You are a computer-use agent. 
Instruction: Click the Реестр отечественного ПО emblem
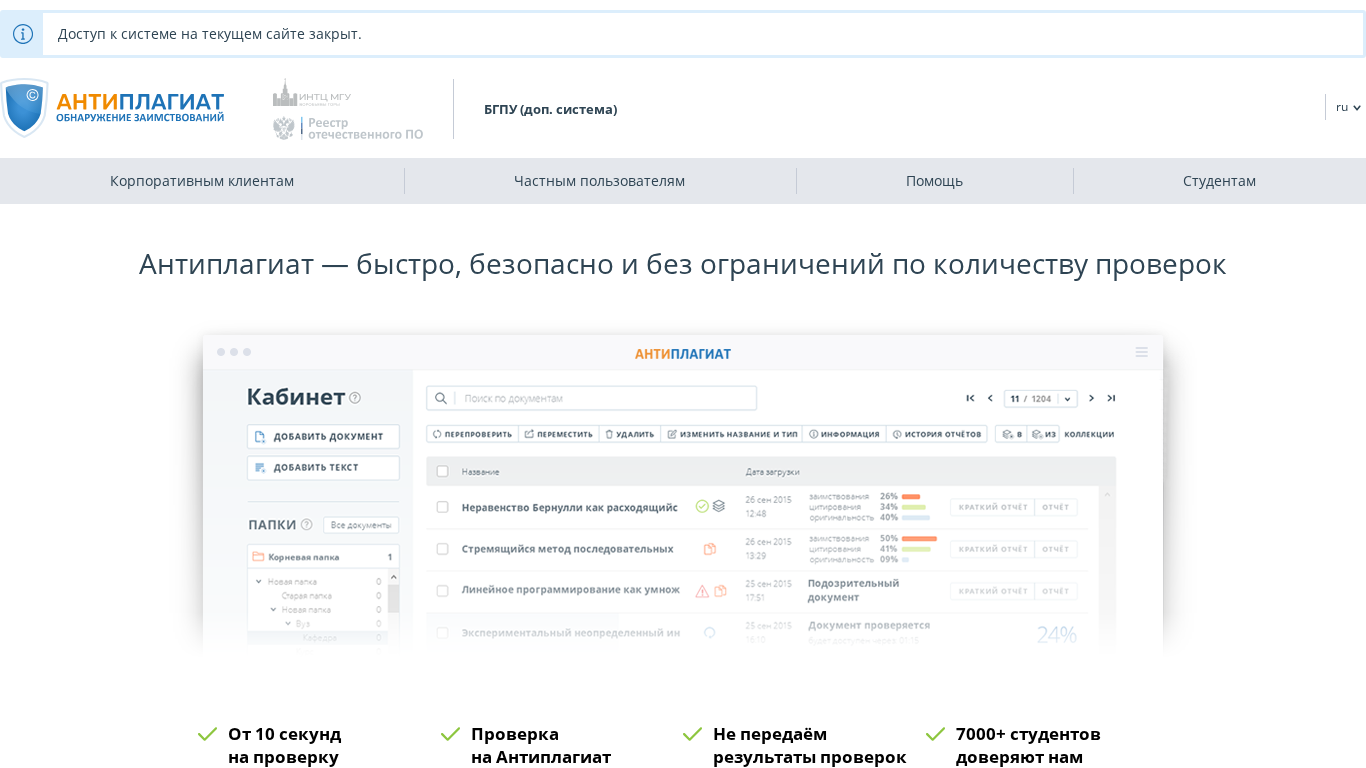click(284, 128)
